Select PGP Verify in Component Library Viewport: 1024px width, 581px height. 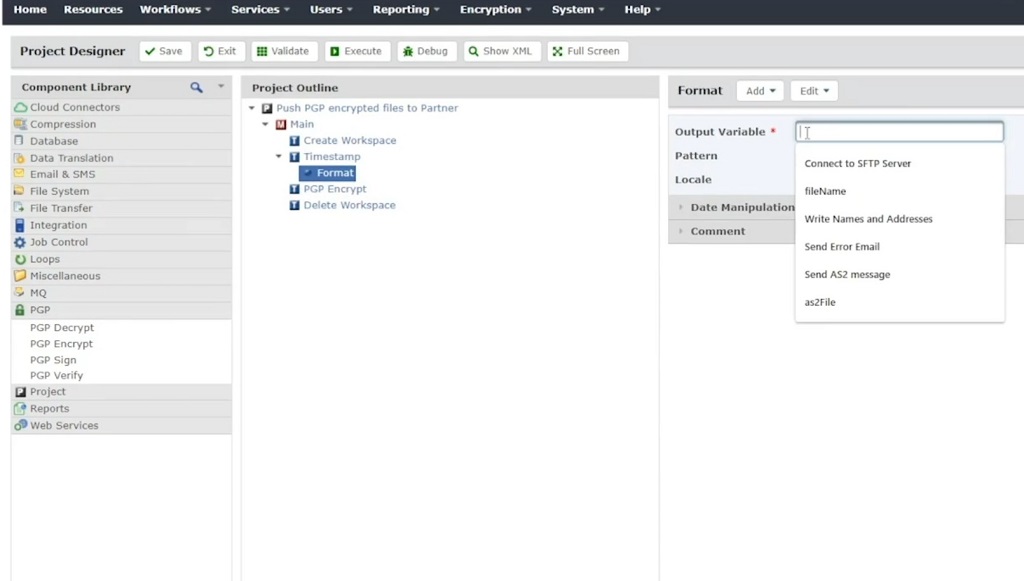pos(56,375)
